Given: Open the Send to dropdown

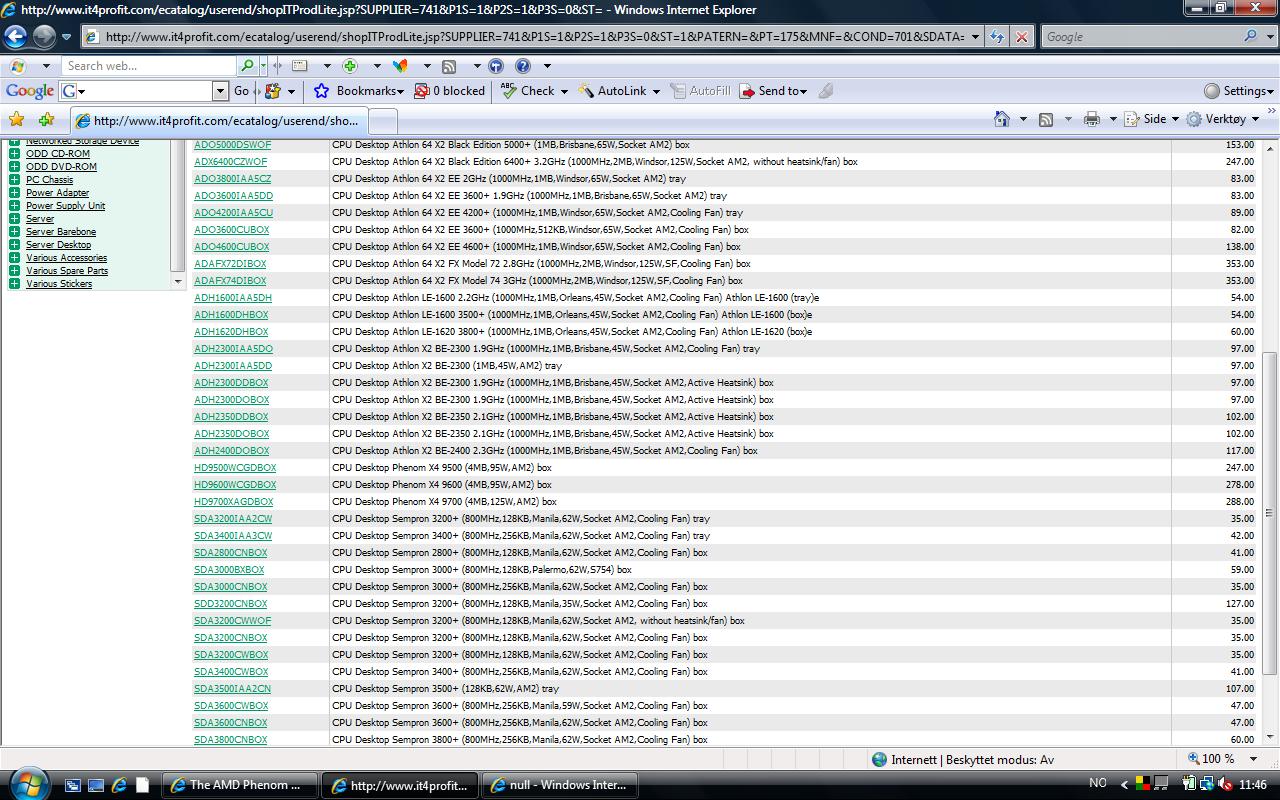Looking at the screenshot, I should pos(773,91).
